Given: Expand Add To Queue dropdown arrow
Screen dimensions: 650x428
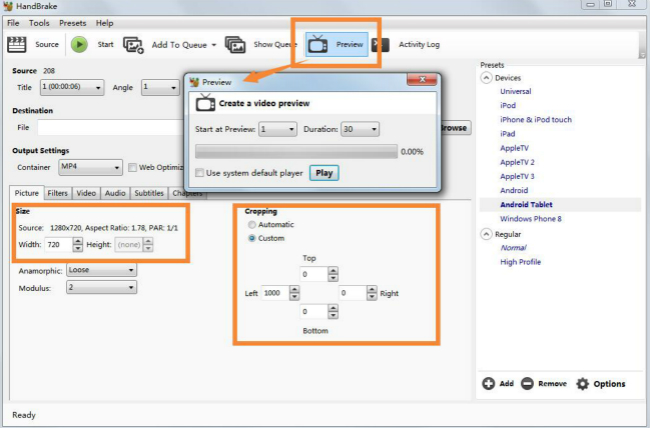Looking at the screenshot, I should click(x=214, y=45).
